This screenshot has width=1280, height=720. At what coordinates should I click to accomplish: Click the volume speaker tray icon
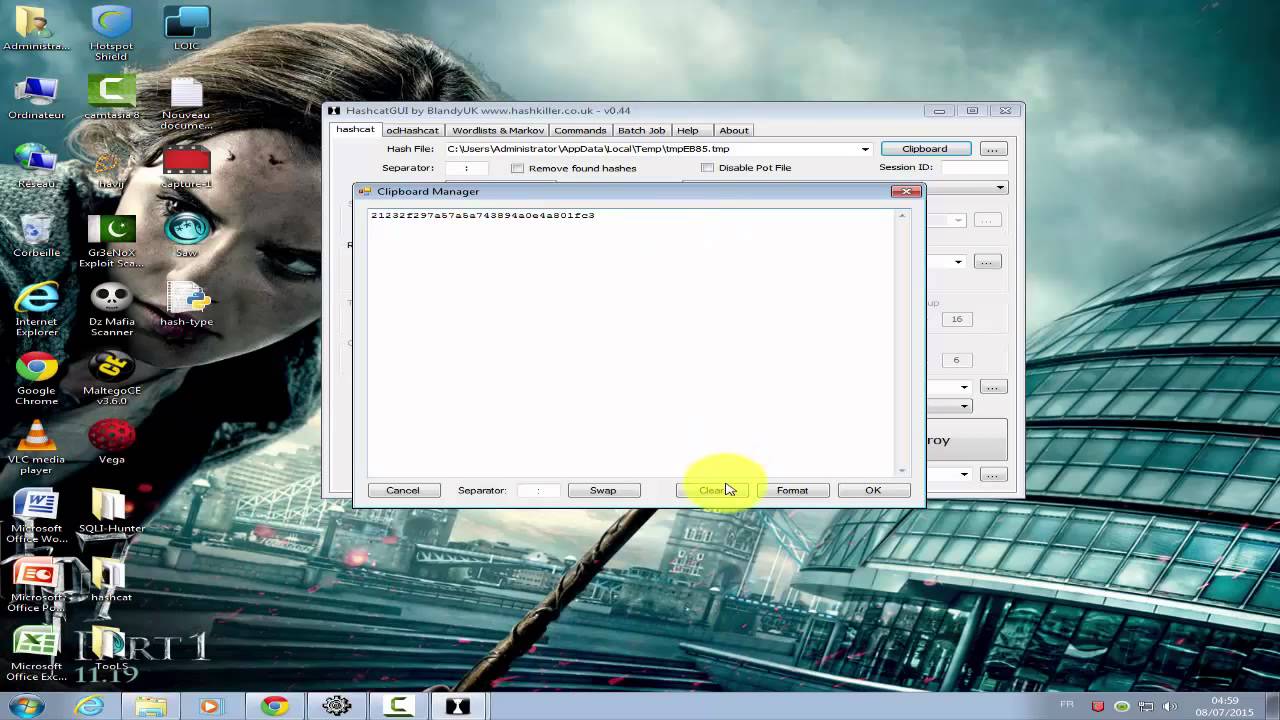(1171, 705)
